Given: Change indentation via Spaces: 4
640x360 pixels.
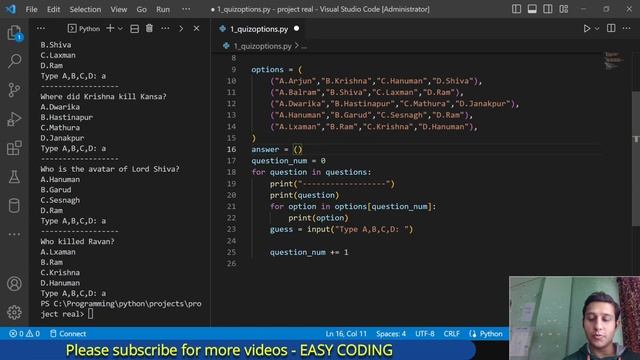Looking at the screenshot, I should 391,333.
